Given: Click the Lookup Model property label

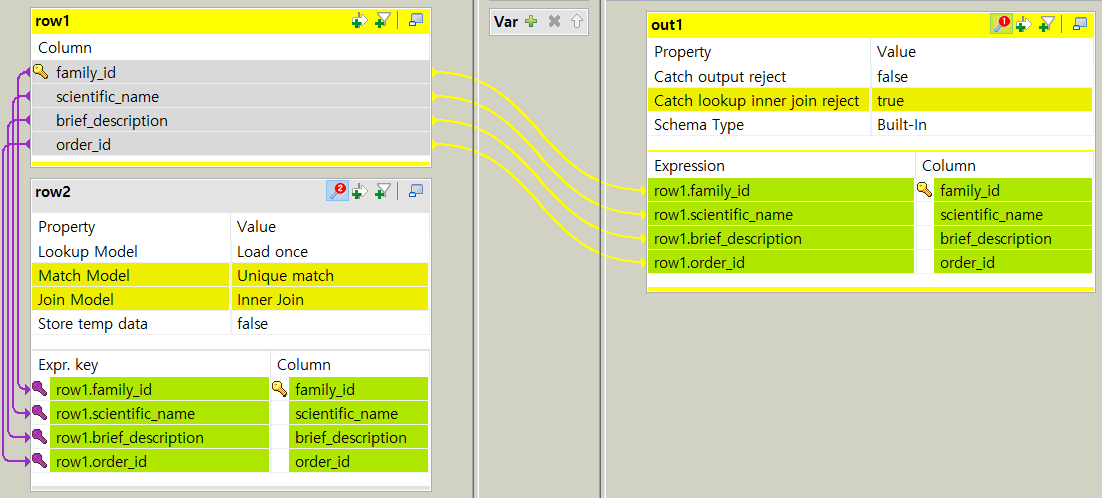Looking at the screenshot, I should coord(88,251).
